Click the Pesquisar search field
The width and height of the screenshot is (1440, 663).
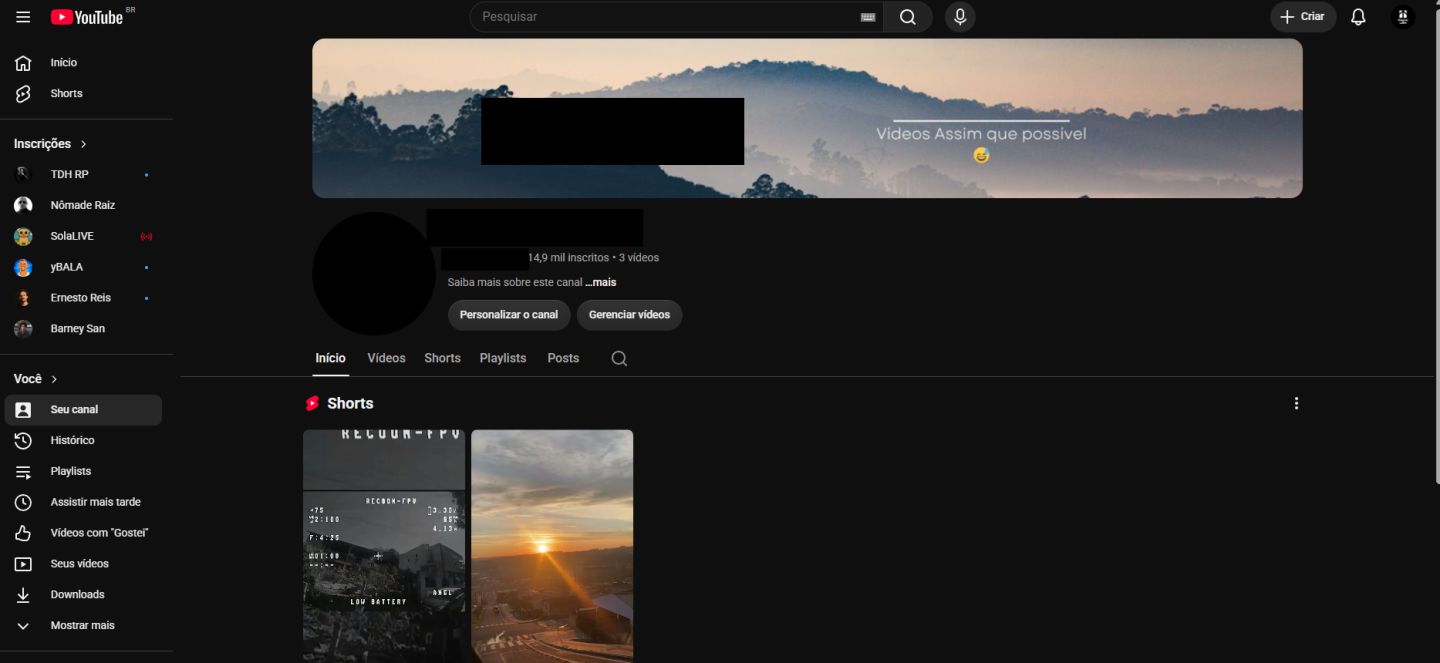(x=677, y=17)
